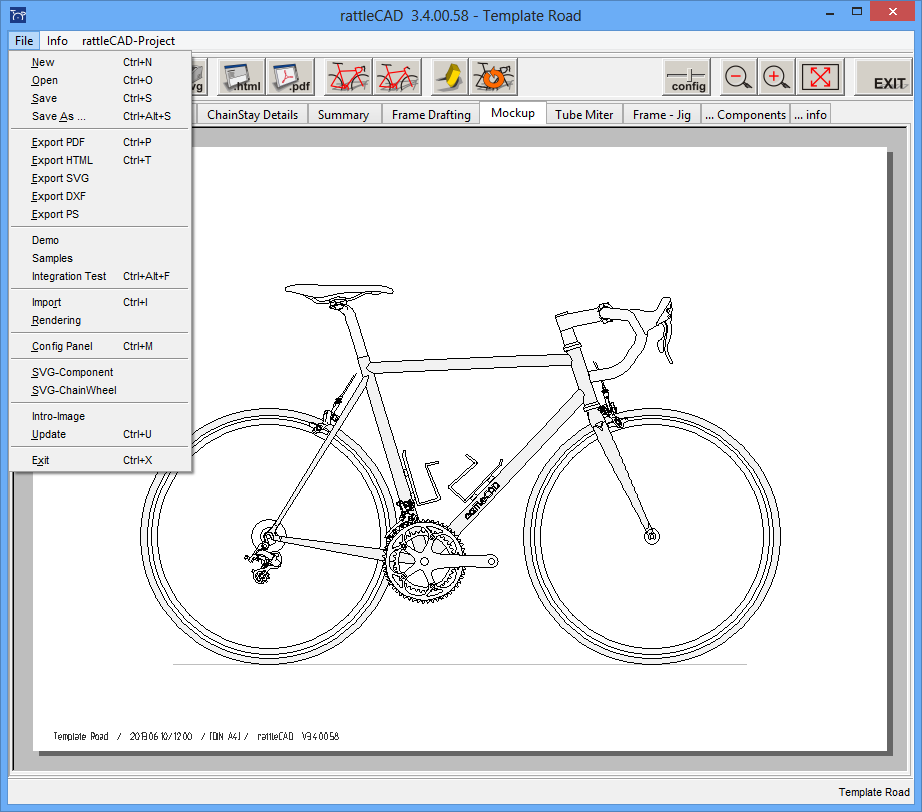Select Save As ... menu entry

click(x=59, y=116)
